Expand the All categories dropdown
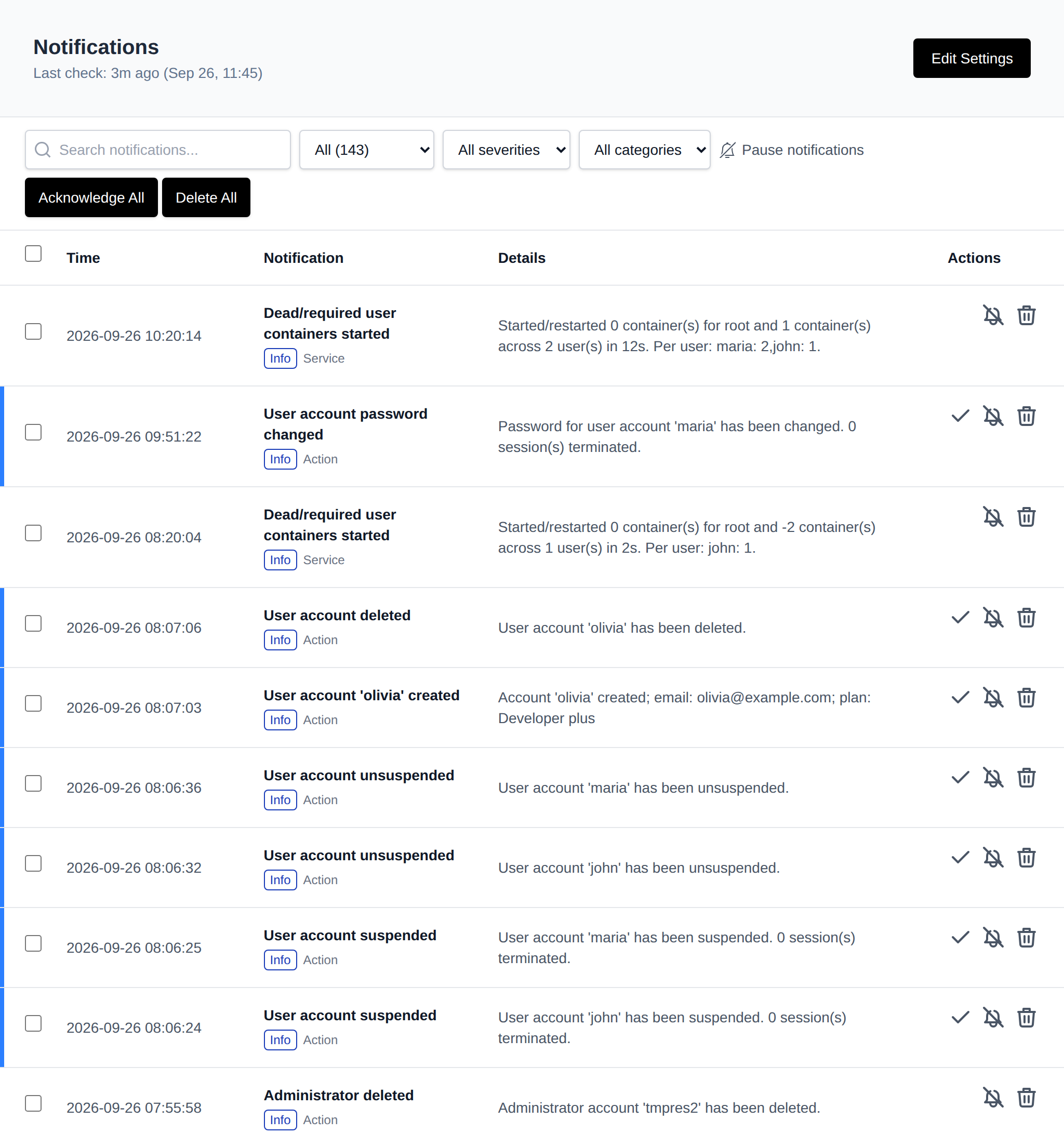The height and width of the screenshot is (1147, 1064). (x=644, y=150)
